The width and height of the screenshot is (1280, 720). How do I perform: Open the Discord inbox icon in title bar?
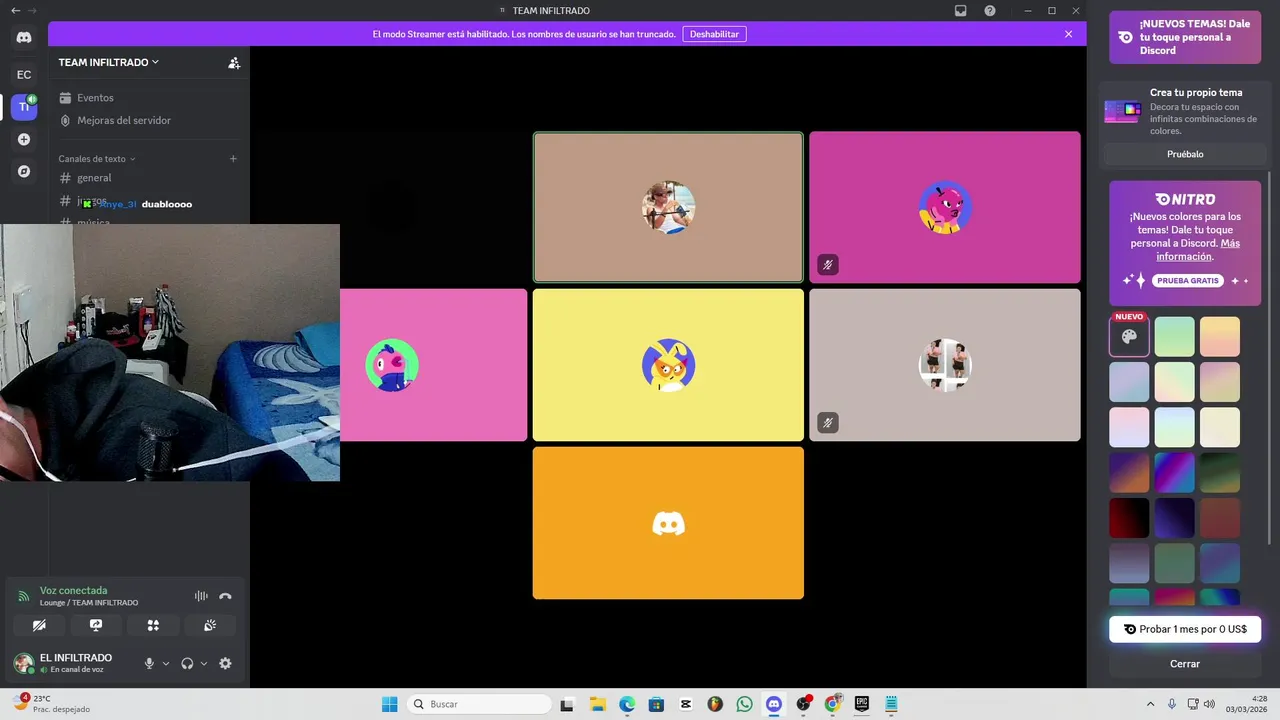click(961, 10)
